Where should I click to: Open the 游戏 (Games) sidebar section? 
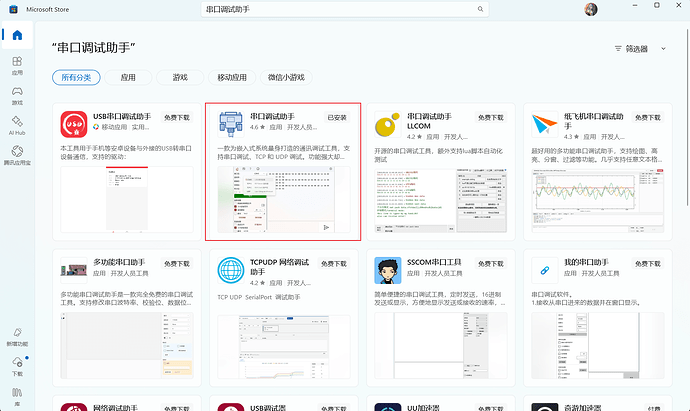tap(17, 97)
